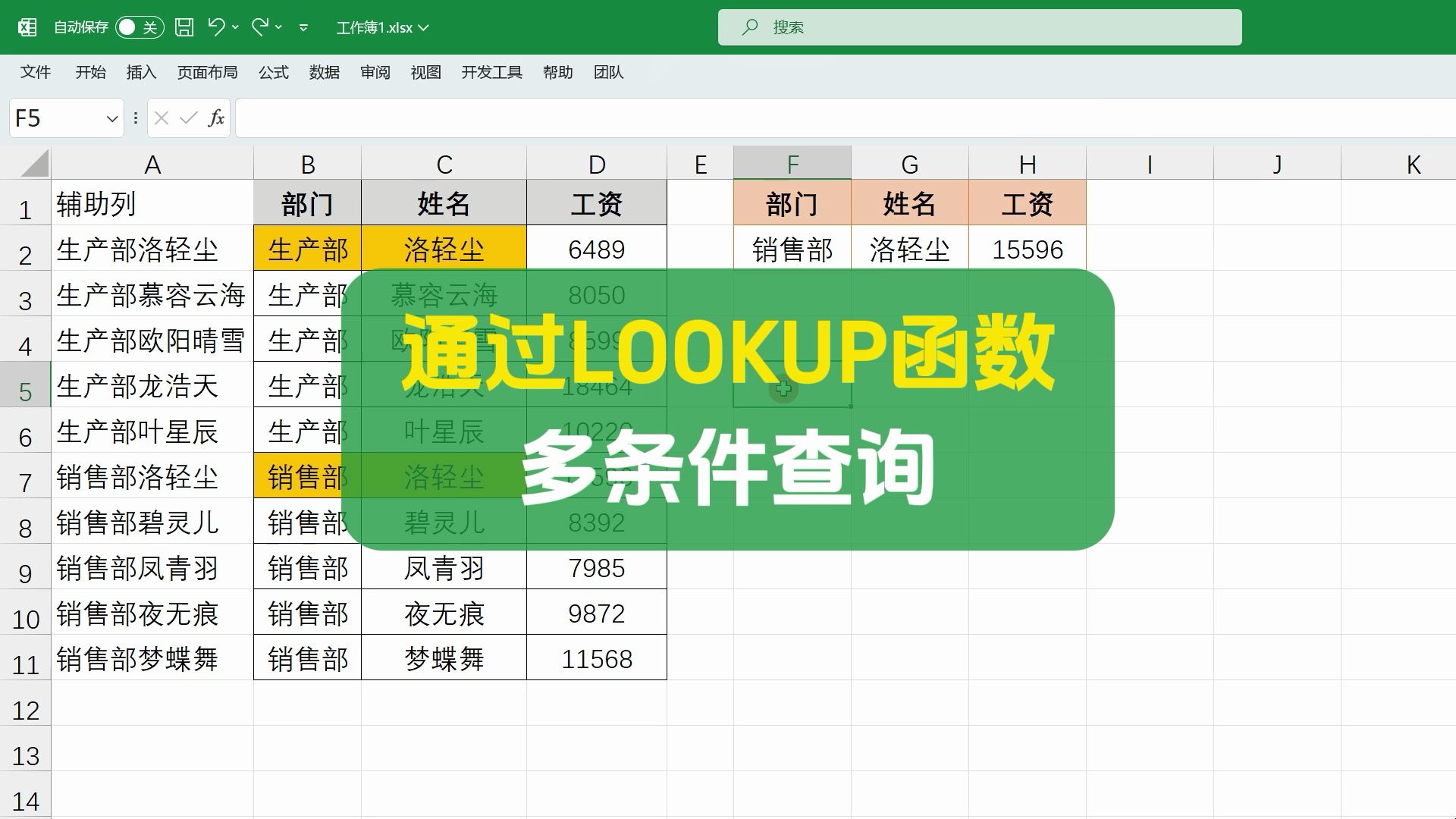Switch to the 视图 ribbon tab
This screenshot has width=1456, height=819.
(x=426, y=72)
